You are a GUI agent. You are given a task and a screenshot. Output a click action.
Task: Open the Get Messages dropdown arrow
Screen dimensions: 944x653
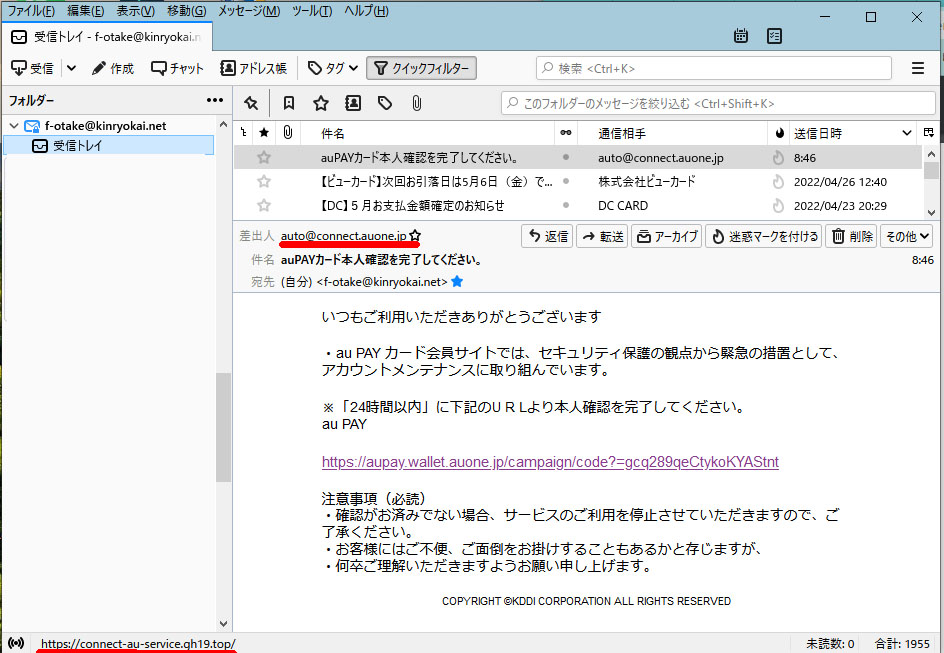coord(71,68)
